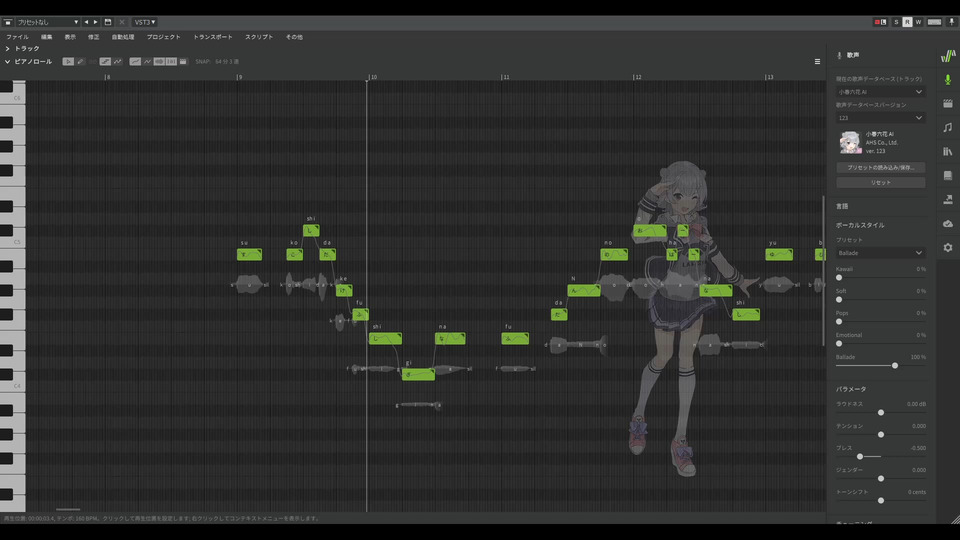Click the small microphone icon beside 歌声 heading
960x540 pixels.
[839, 55]
